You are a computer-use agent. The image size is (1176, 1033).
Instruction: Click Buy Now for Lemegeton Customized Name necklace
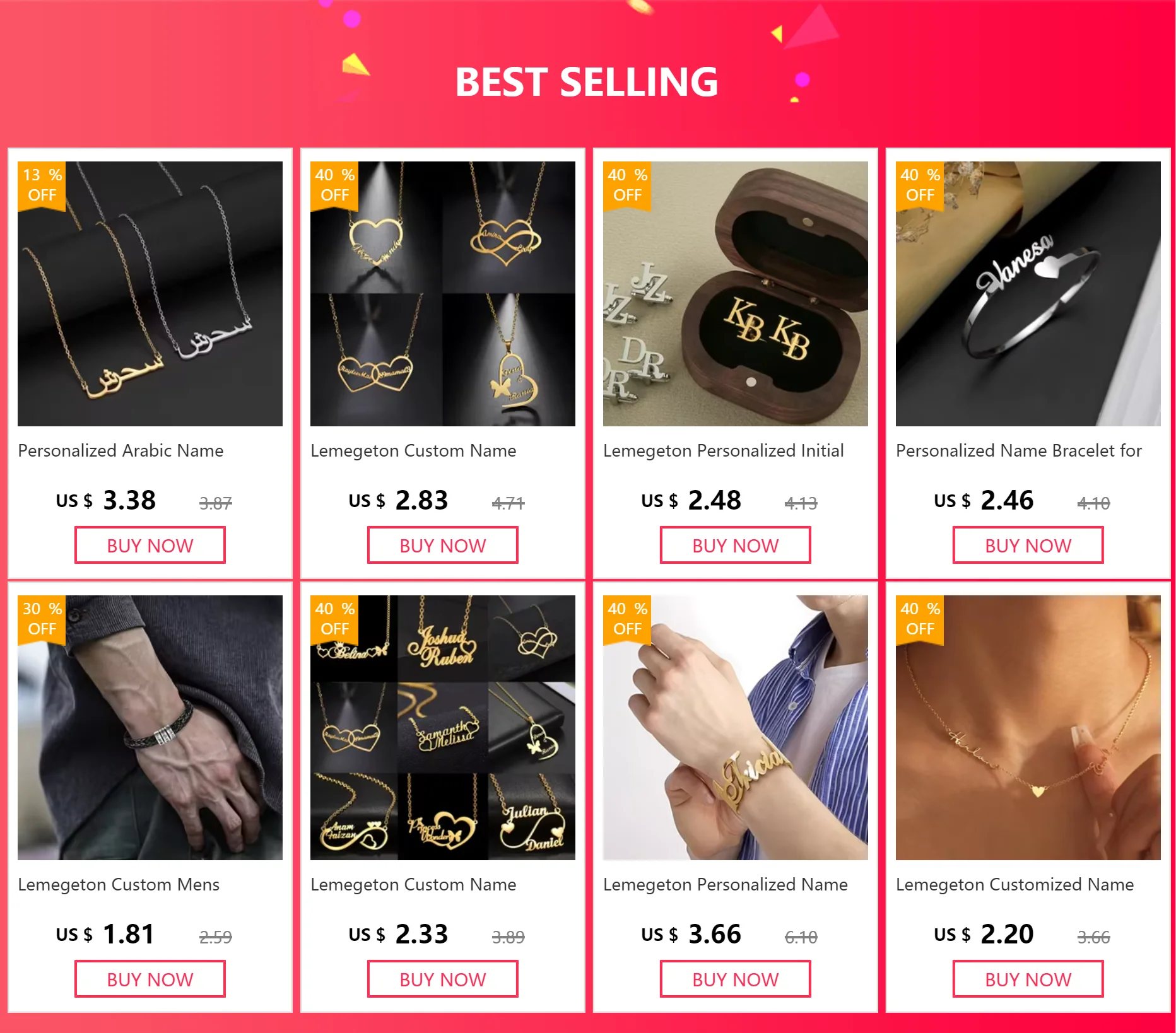1028,979
